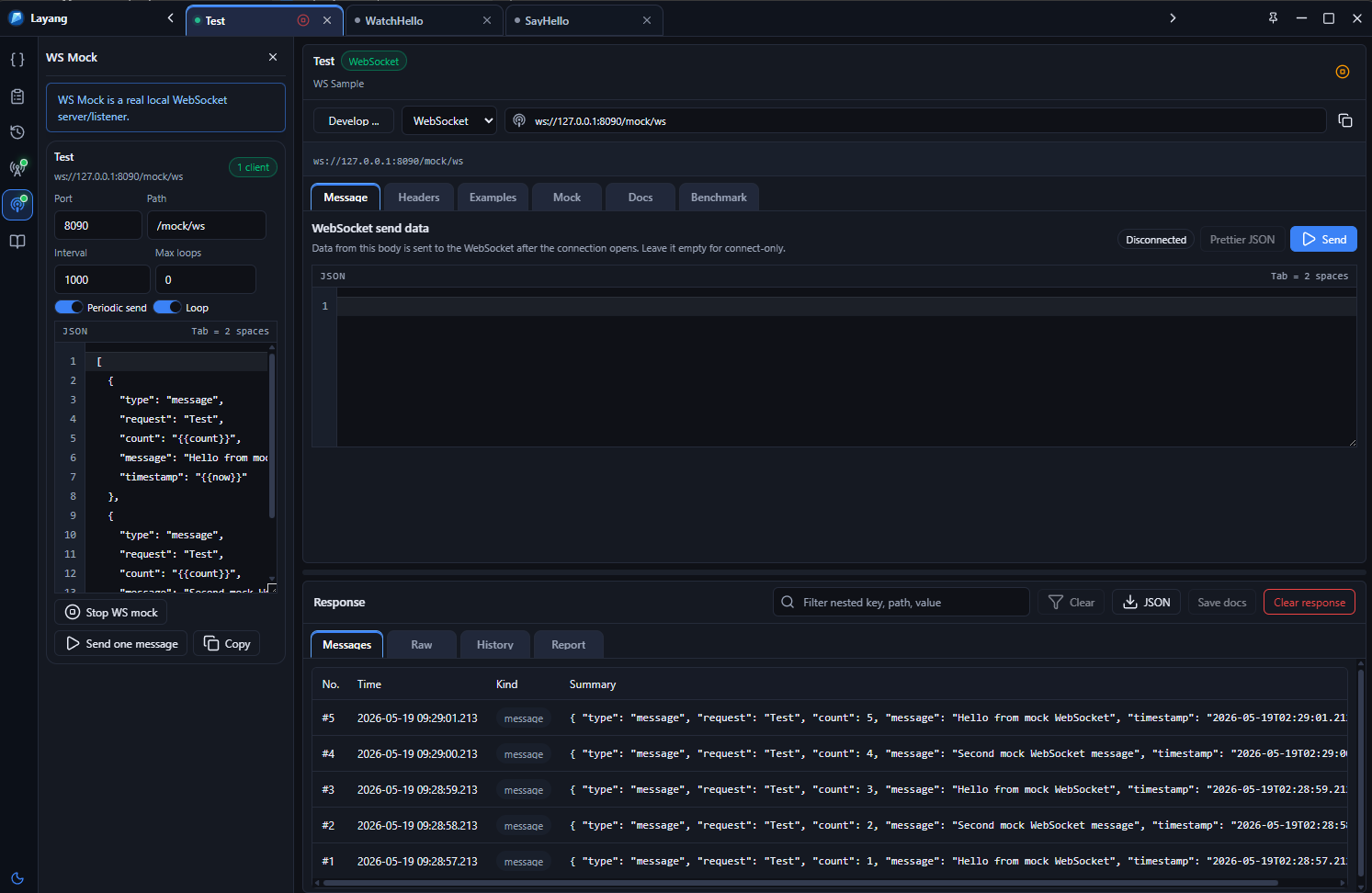Click the Disconnected status button

(1156, 240)
